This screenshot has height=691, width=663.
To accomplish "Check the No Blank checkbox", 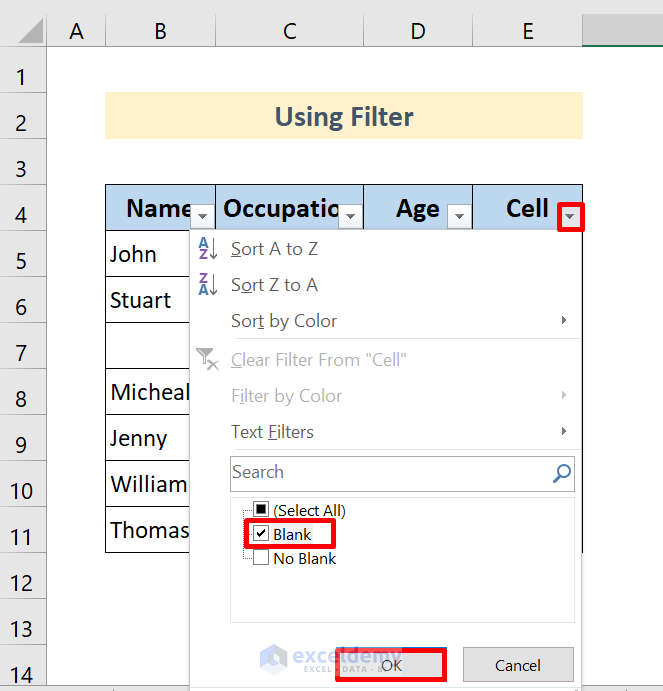I will [261, 557].
